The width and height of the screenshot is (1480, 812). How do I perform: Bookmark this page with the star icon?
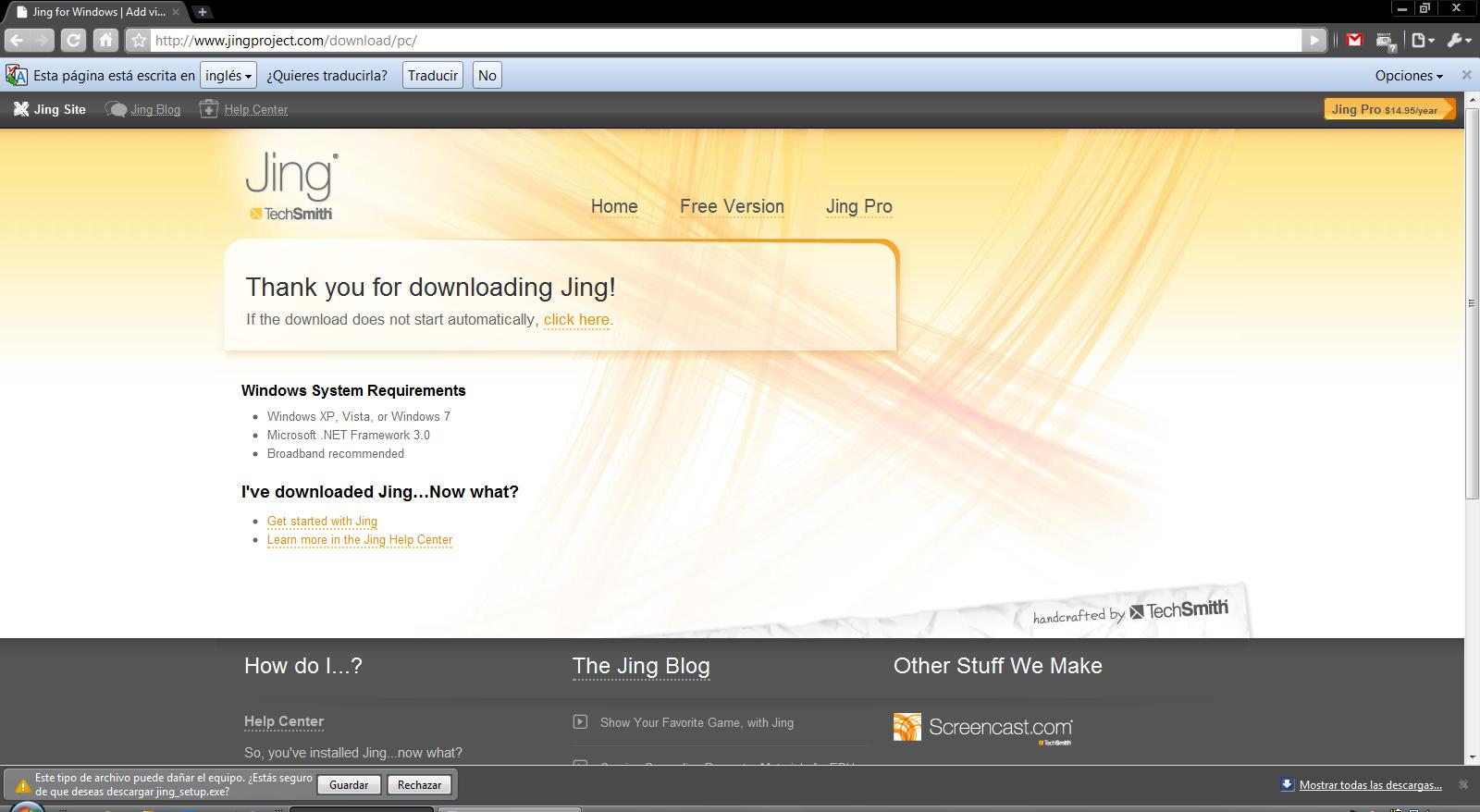click(x=138, y=41)
